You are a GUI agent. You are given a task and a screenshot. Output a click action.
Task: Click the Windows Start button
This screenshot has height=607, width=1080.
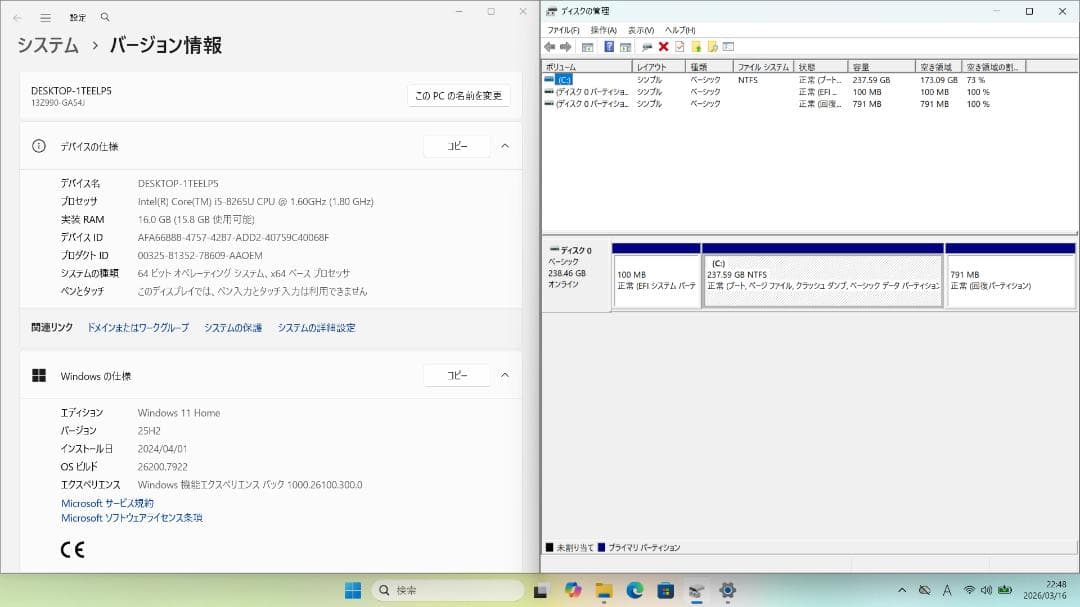pos(353,590)
